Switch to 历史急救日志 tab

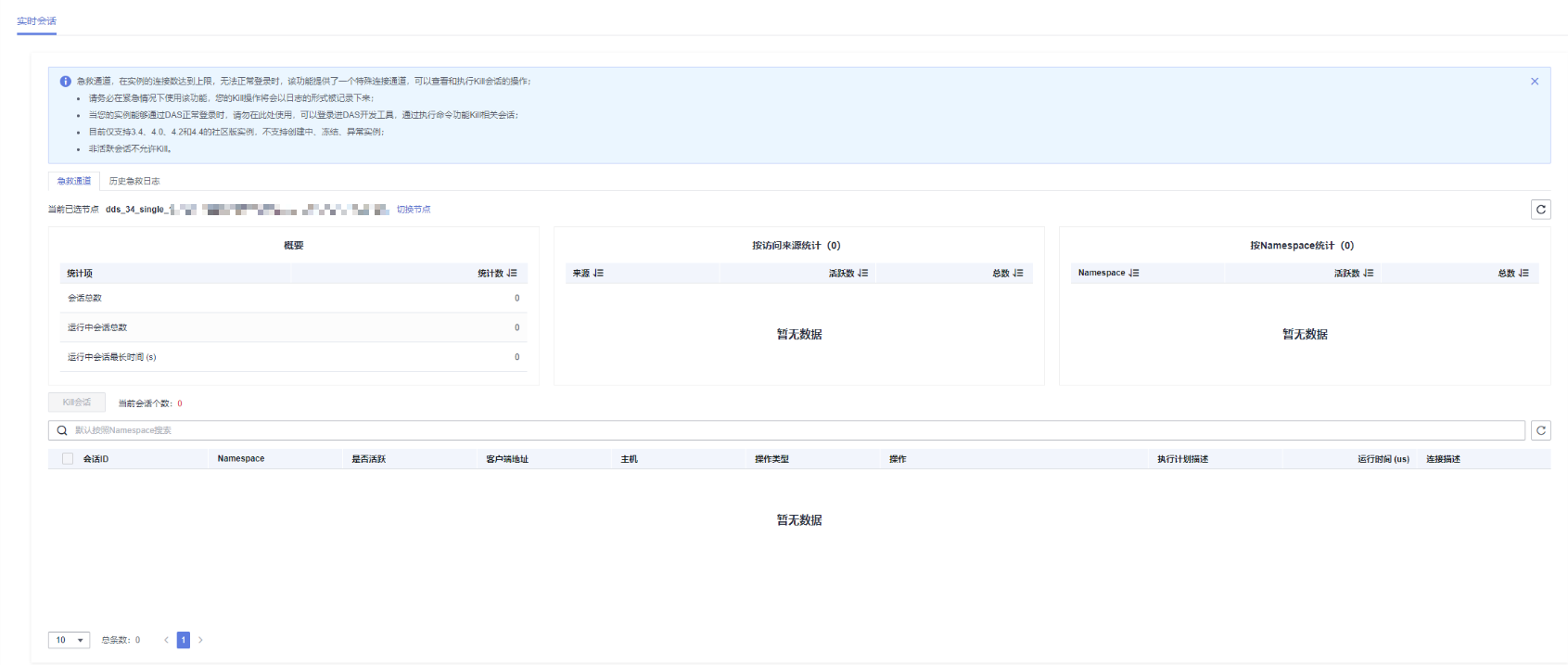[x=134, y=182]
